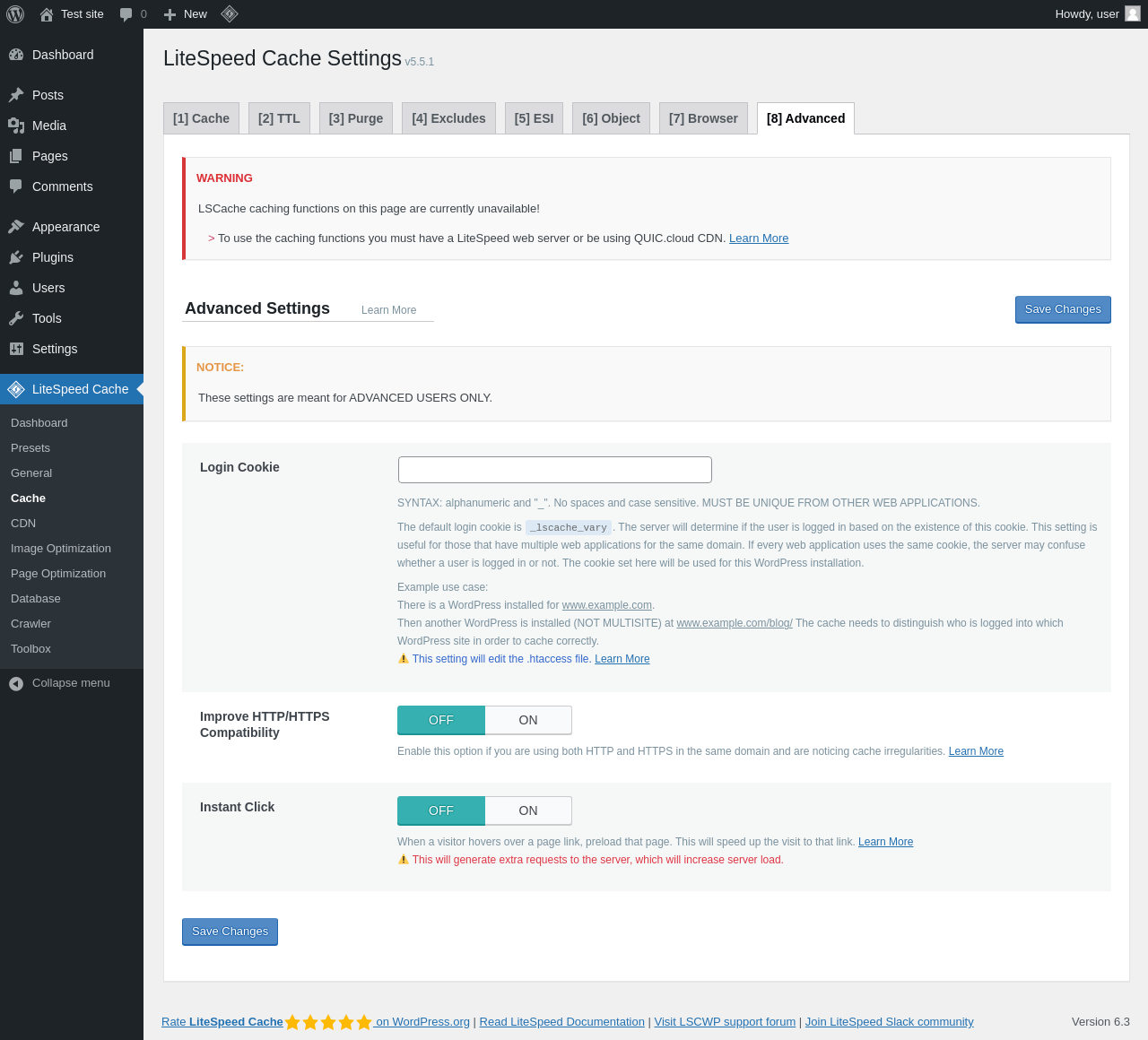This screenshot has width=1148, height=1040.
Task: Open Read LiteSpeed Documentation link
Action: (x=562, y=1022)
